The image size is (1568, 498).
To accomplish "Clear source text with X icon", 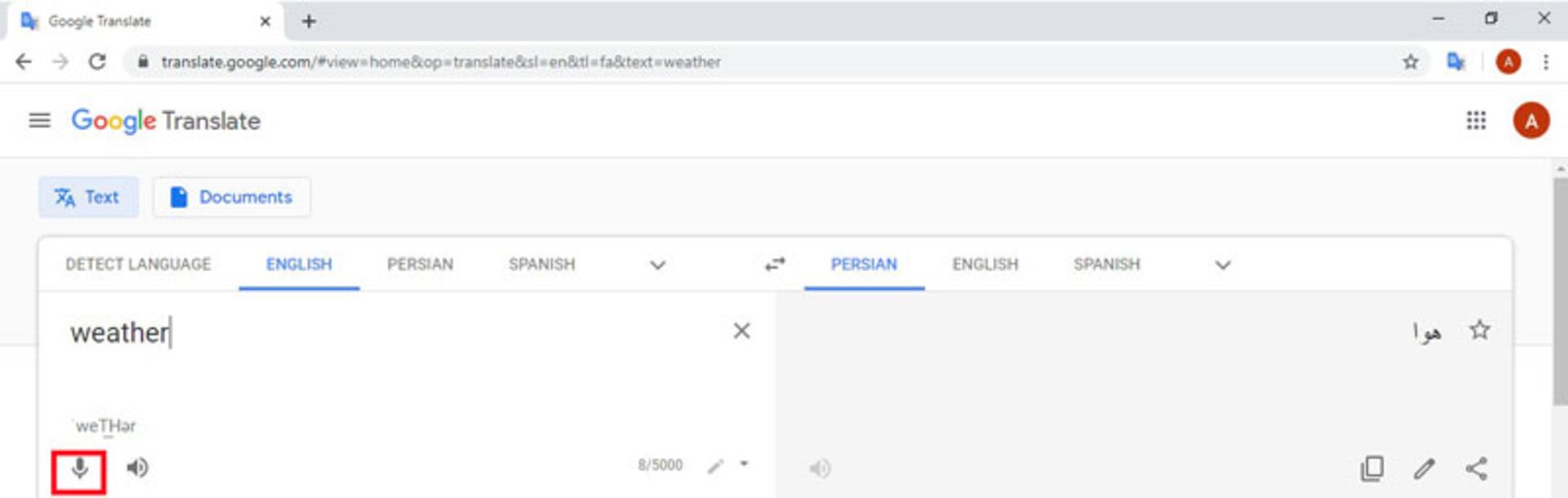I will [742, 331].
